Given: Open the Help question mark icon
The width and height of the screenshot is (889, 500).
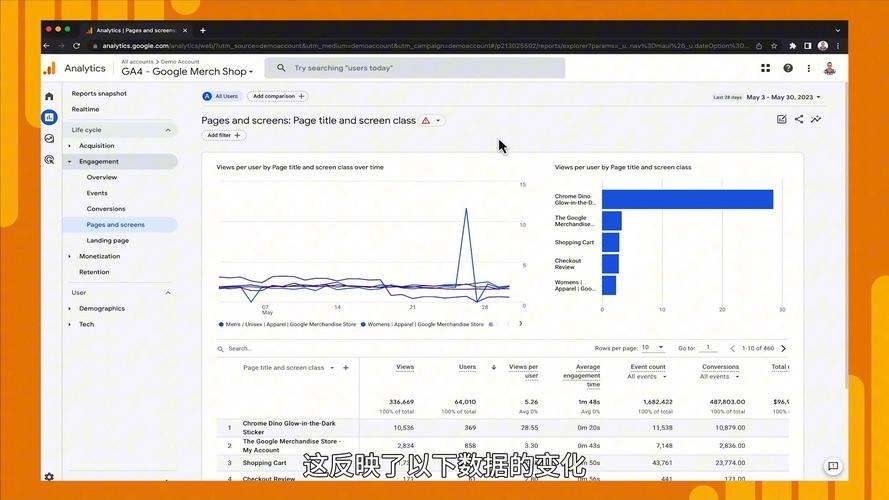Looking at the screenshot, I should pyautogui.click(x=788, y=68).
